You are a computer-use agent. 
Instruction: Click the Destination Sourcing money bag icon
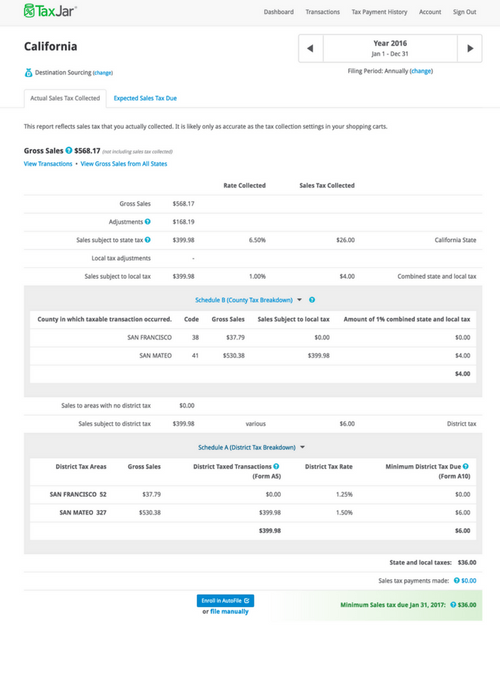point(28,72)
